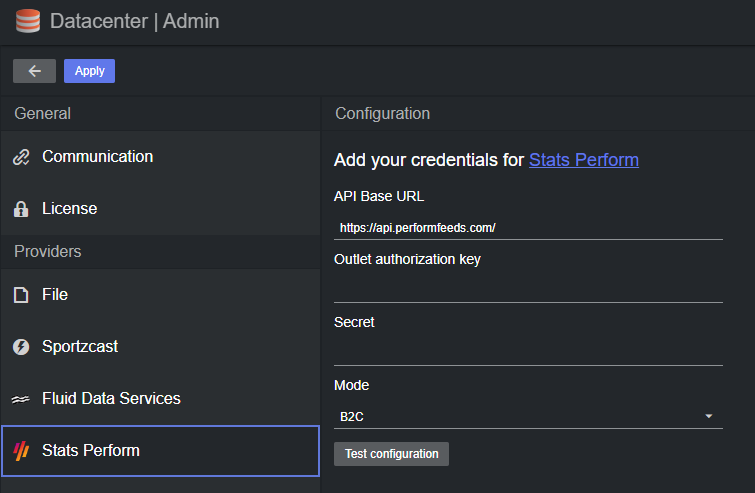The image size is (755, 493).
Task: Click the Test configuration button
Action: coord(391,454)
